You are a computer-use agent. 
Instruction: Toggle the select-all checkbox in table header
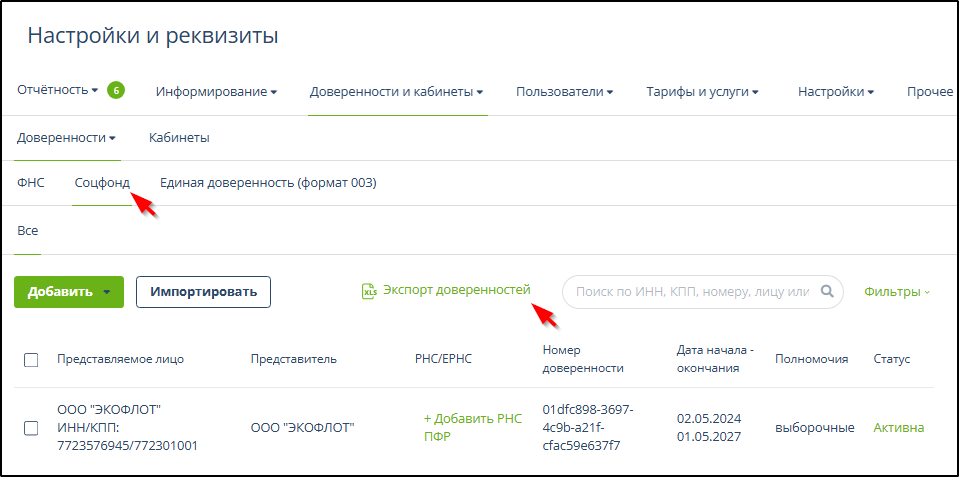[x=31, y=360]
